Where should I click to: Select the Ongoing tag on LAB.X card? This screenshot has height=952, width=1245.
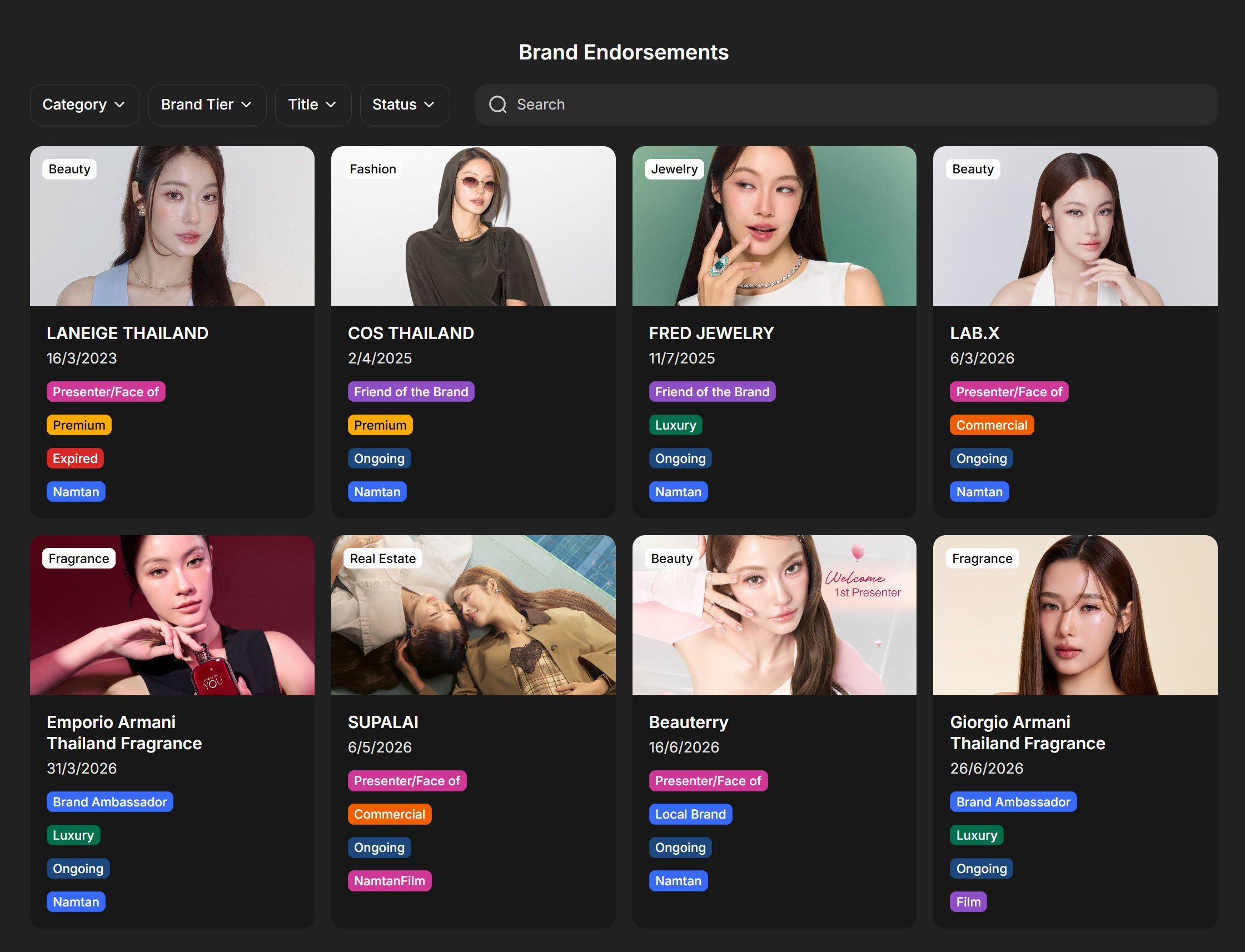point(982,458)
